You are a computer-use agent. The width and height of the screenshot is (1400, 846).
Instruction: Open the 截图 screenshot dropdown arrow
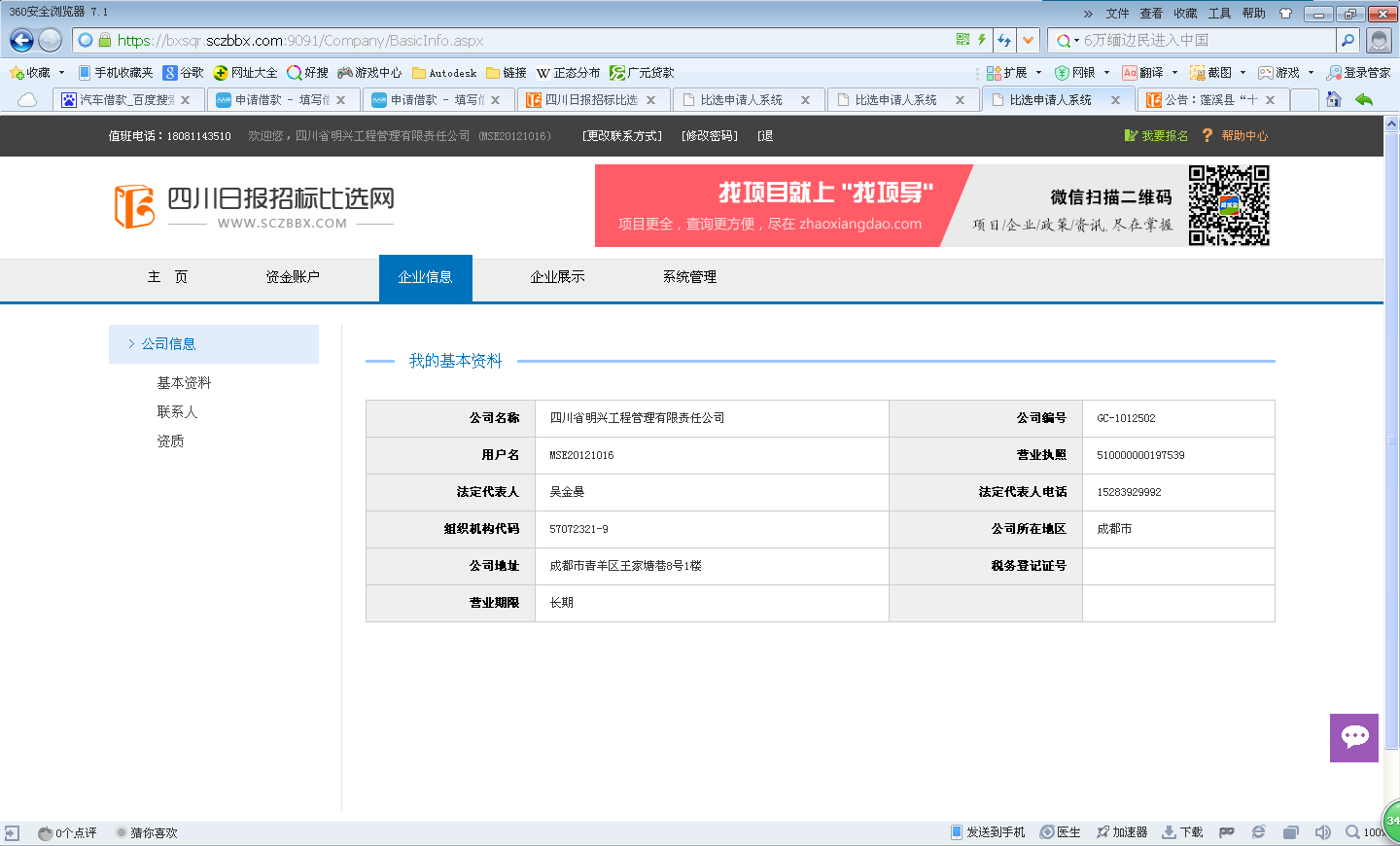click(x=1242, y=73)
